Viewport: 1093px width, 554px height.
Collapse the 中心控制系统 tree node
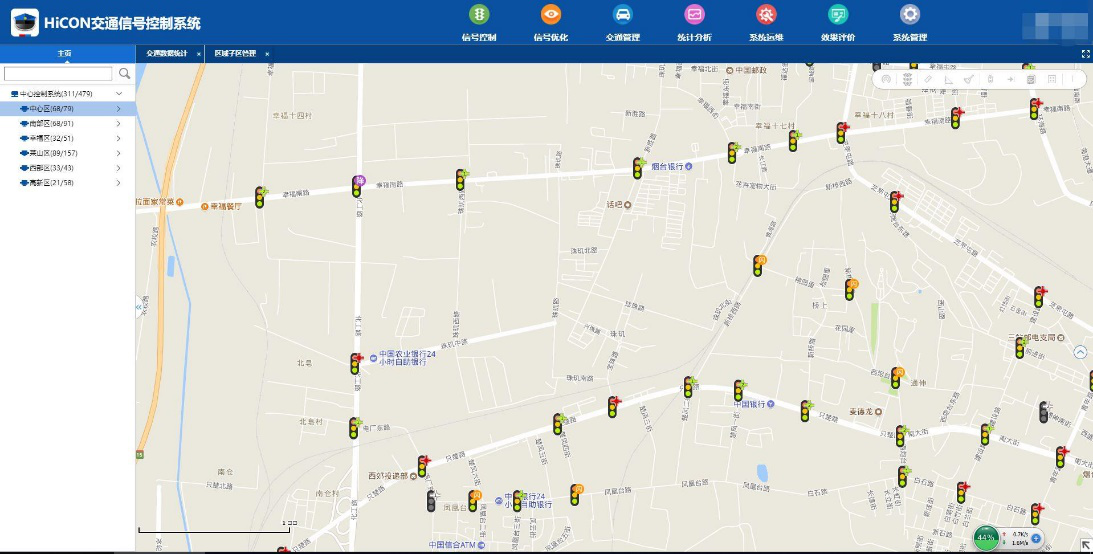point(119,94)
